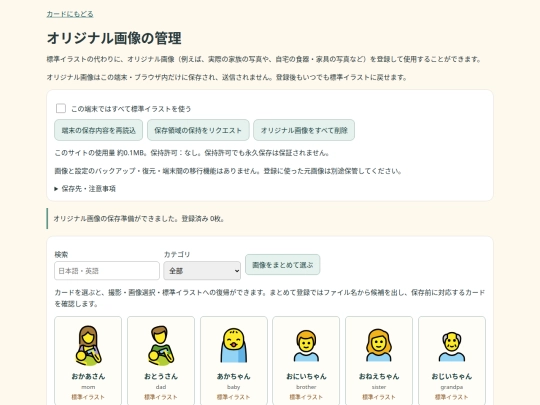Screen dimensions: 540x405
Task: Click the あかちゃん card name text
Action: (233, 376)
